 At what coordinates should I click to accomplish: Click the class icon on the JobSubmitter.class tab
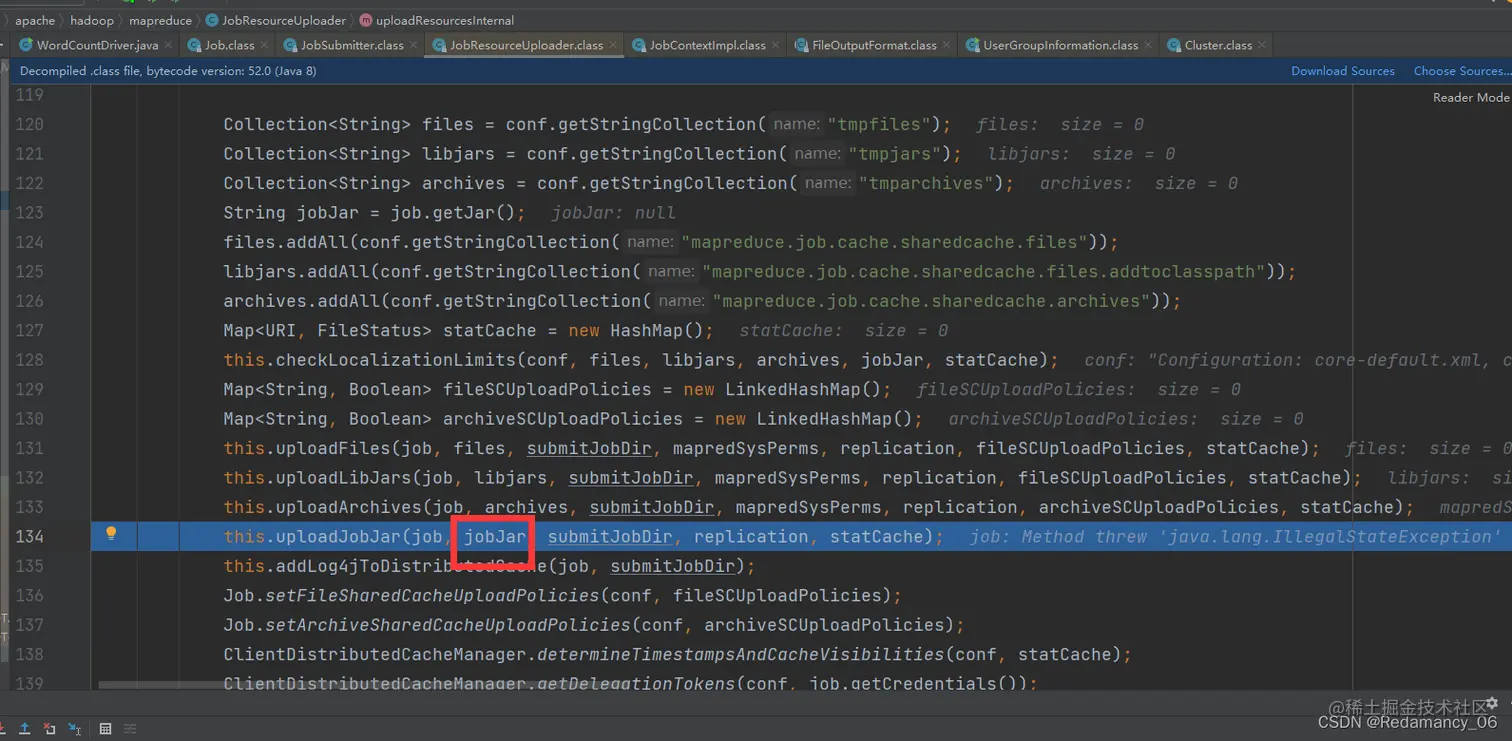pos(290,45)
